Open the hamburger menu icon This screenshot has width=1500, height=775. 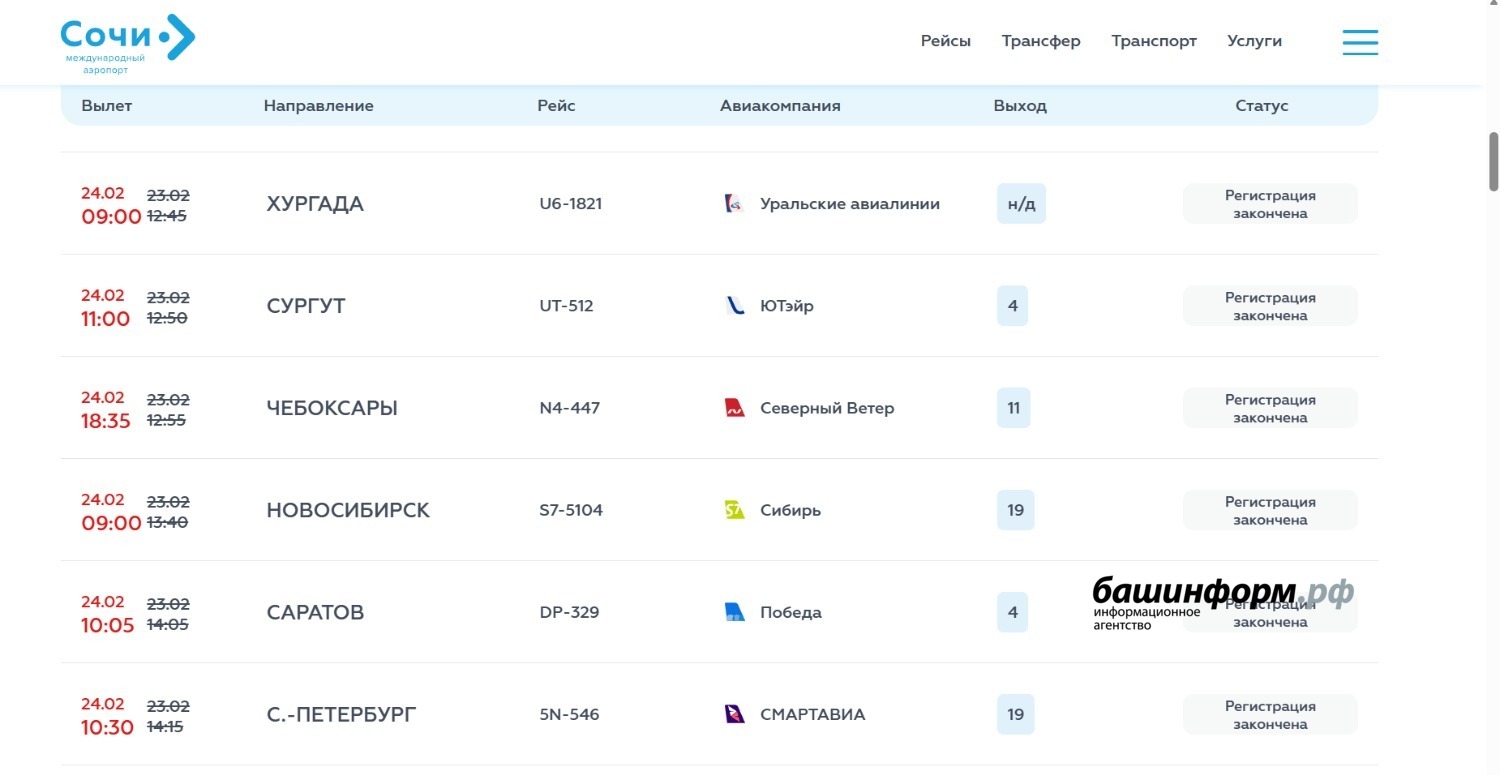pyautogui.click(x=1360, y=42)
